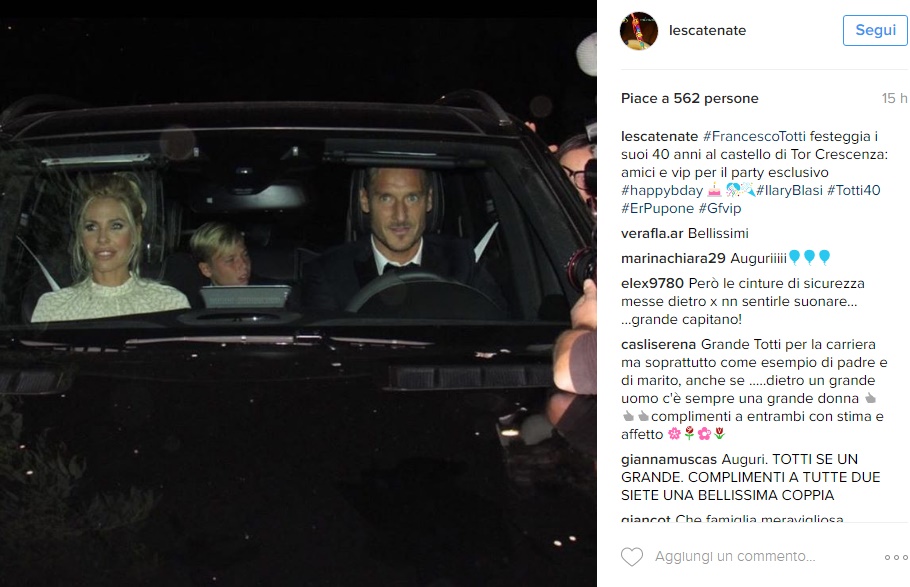Add a comment in Aggiungi un commento field

(x=735, y=556)
